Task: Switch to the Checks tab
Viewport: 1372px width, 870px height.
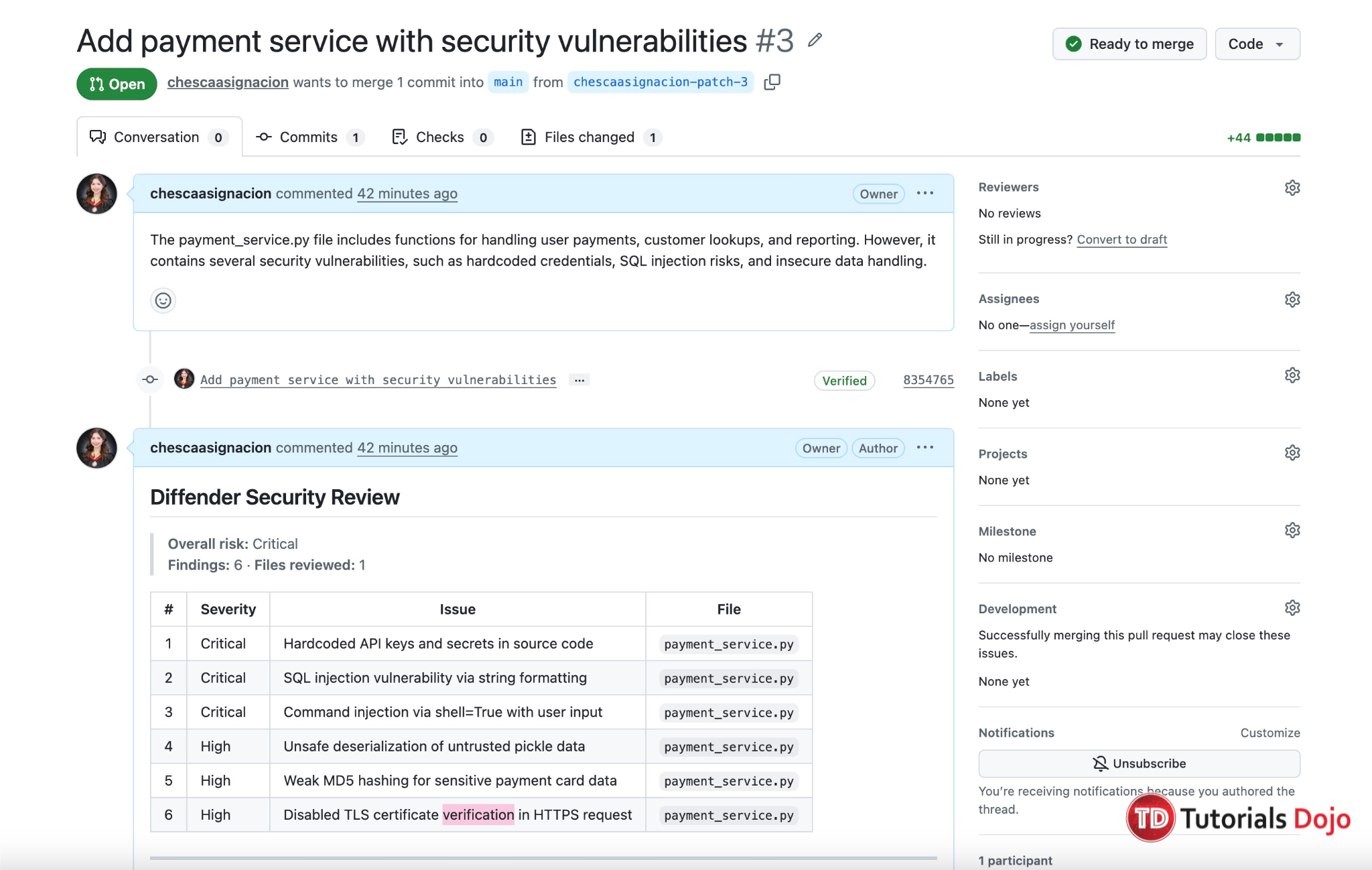Action: tap(443, 137)
